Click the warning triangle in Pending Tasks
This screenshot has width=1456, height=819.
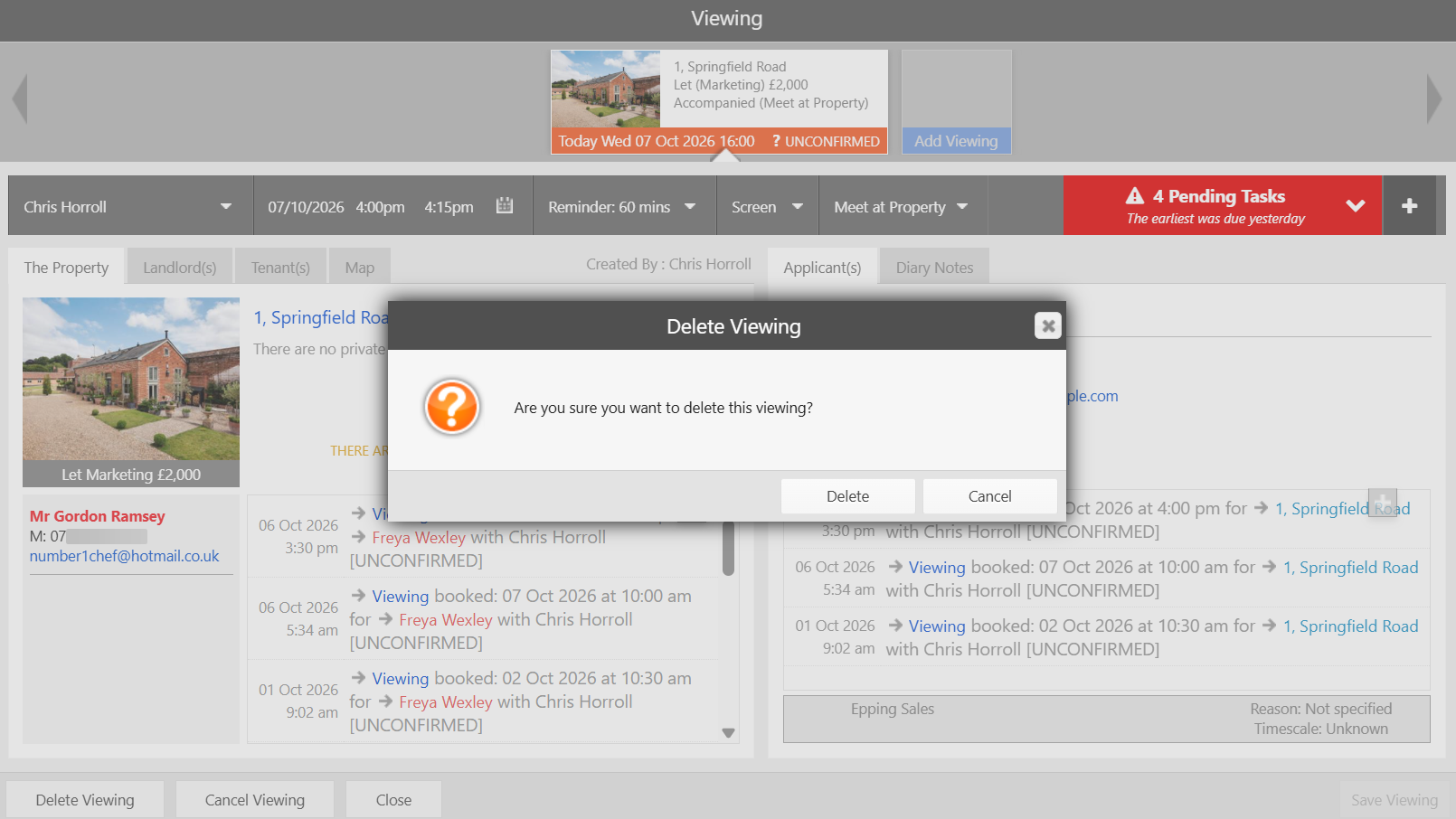[x=1135, y=196]
